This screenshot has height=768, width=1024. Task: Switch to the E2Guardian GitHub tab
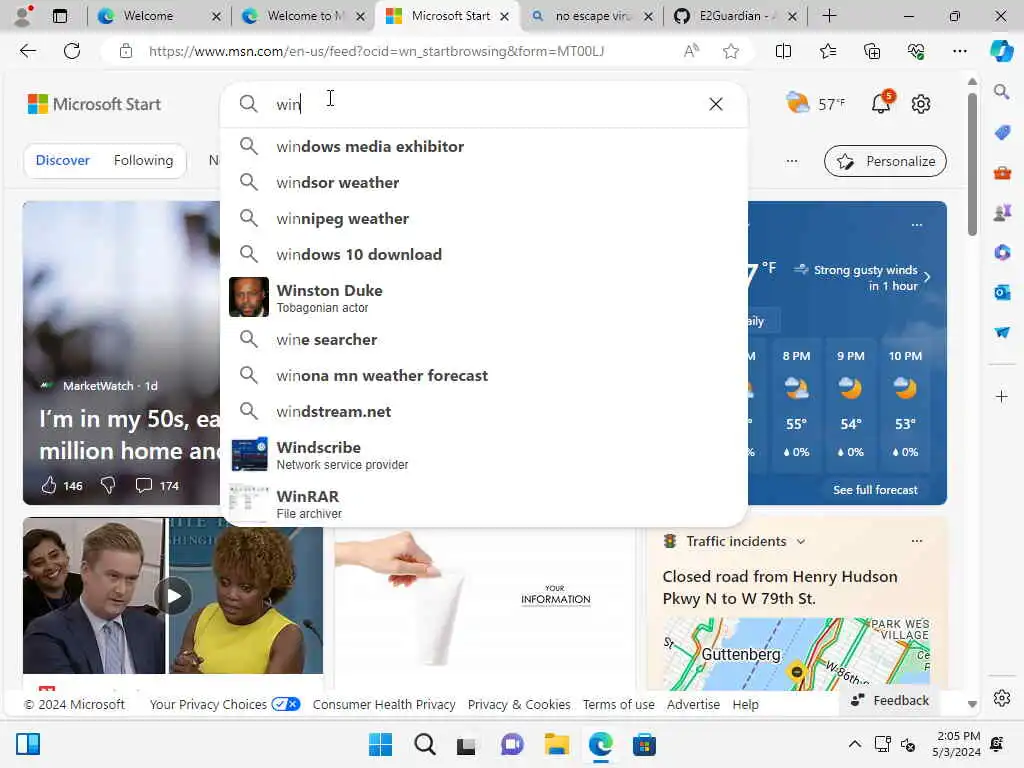pyautogui.click(x=735, y=16)
